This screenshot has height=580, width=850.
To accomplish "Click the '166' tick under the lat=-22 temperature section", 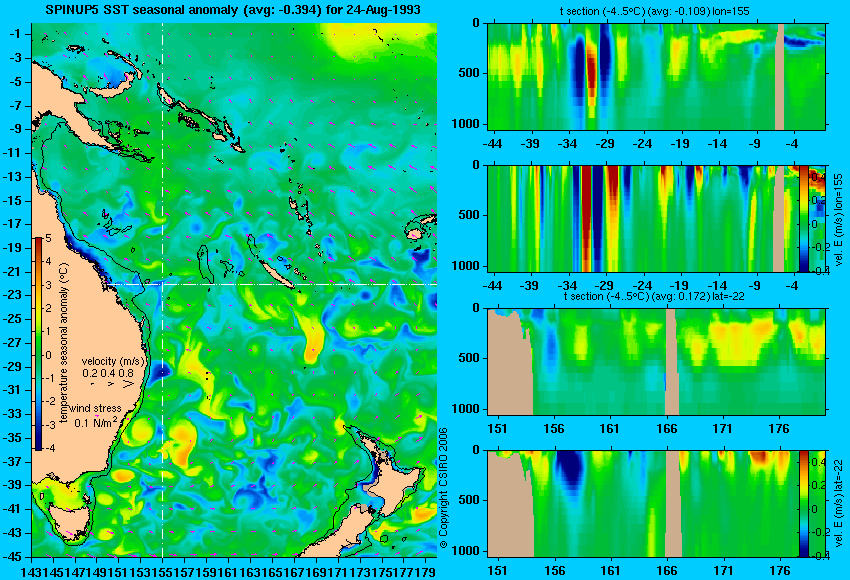I will 667,429.
